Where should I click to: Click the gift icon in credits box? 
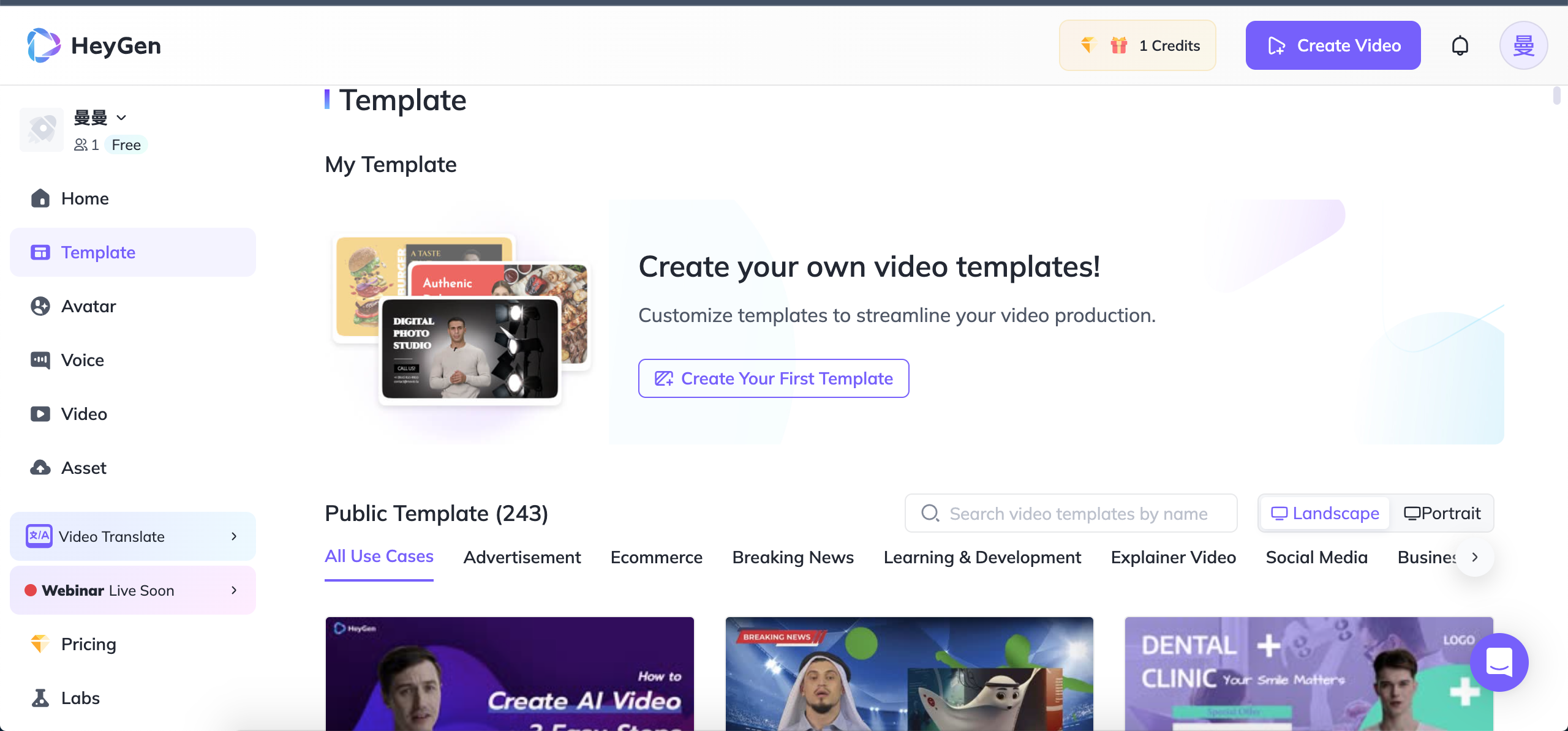1118,45
